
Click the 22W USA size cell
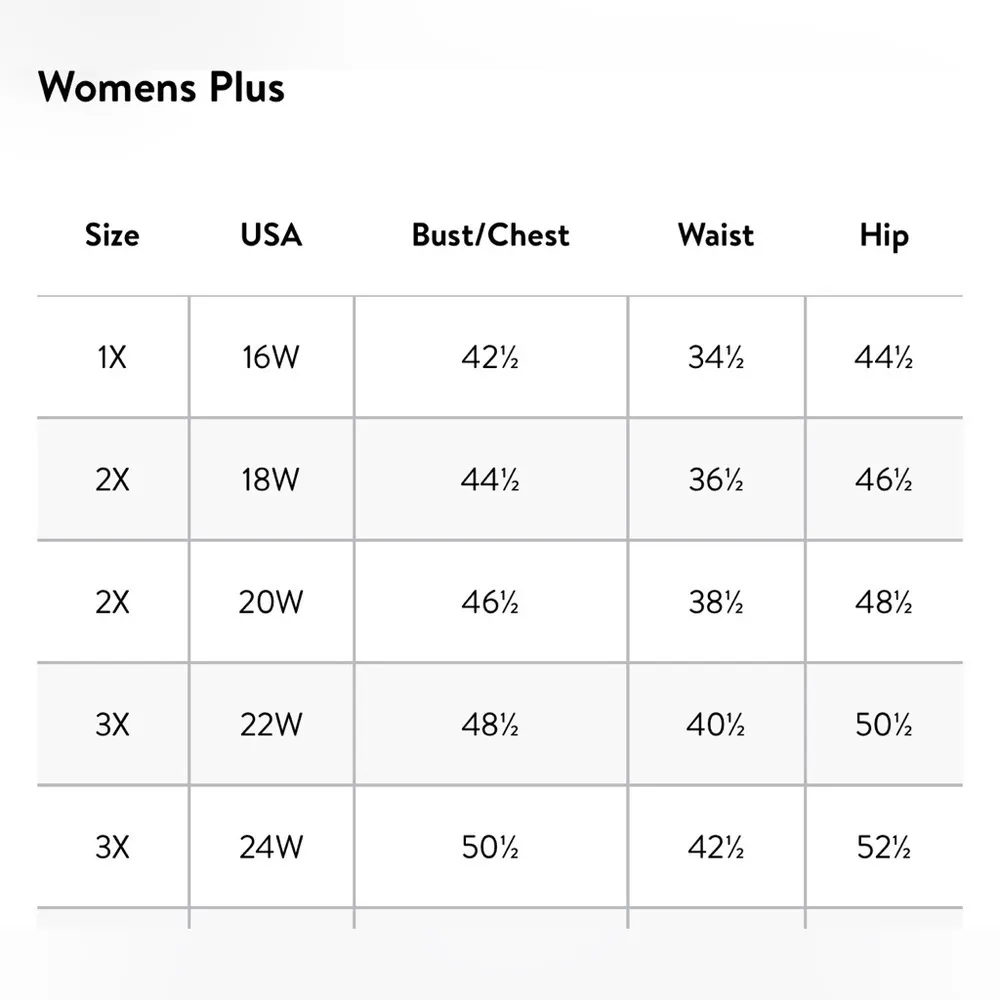(271, 725)
